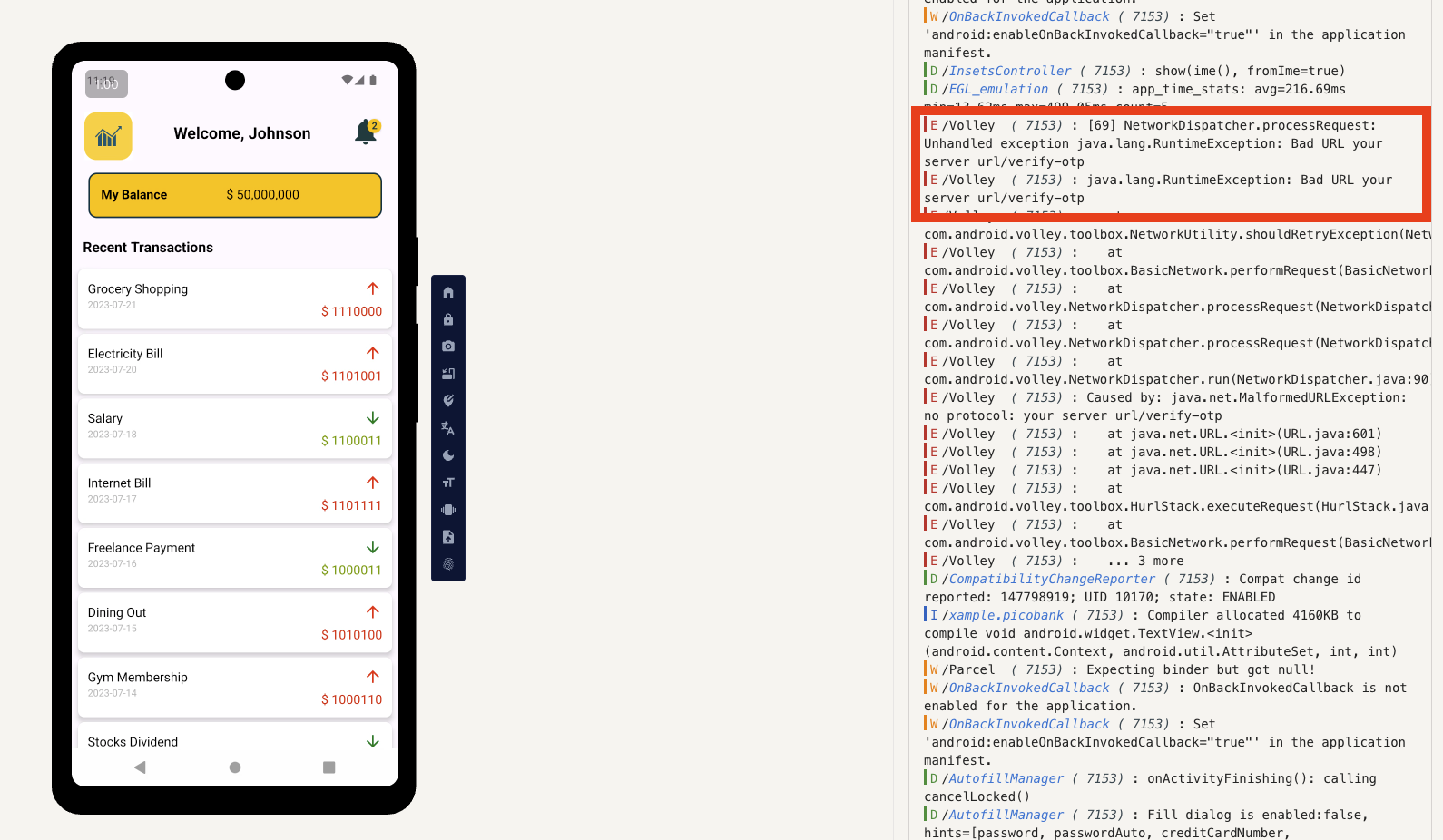This screenshot has width=1443, height=840.
Task: Tap the Stocks Dividend green down arrow
Action: (x=373, y=741)
